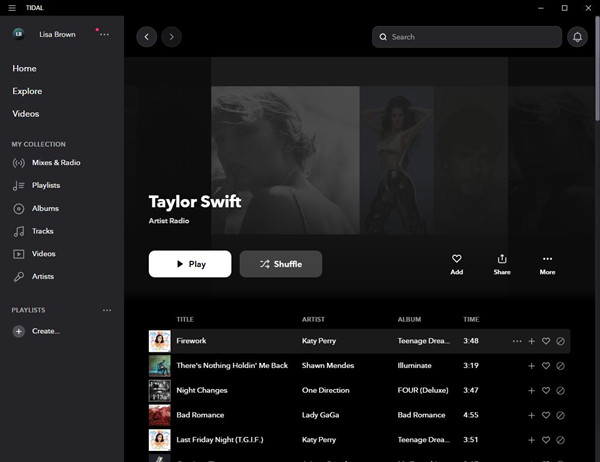The image size is (600, 462).
Task: Block Last Friday Night track
Action: 560,440
